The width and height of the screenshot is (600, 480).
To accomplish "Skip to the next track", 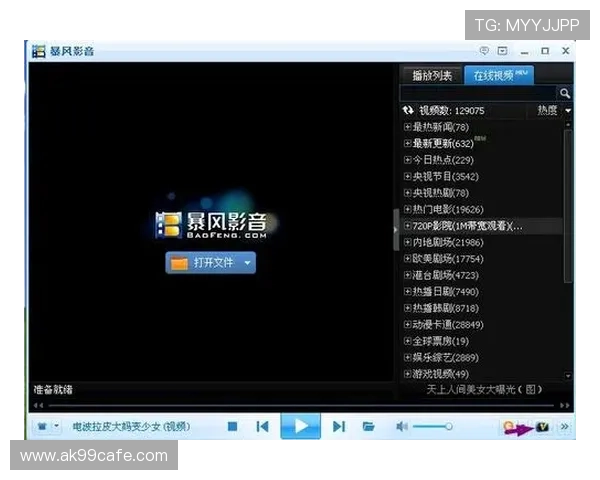I will [339, 426].
